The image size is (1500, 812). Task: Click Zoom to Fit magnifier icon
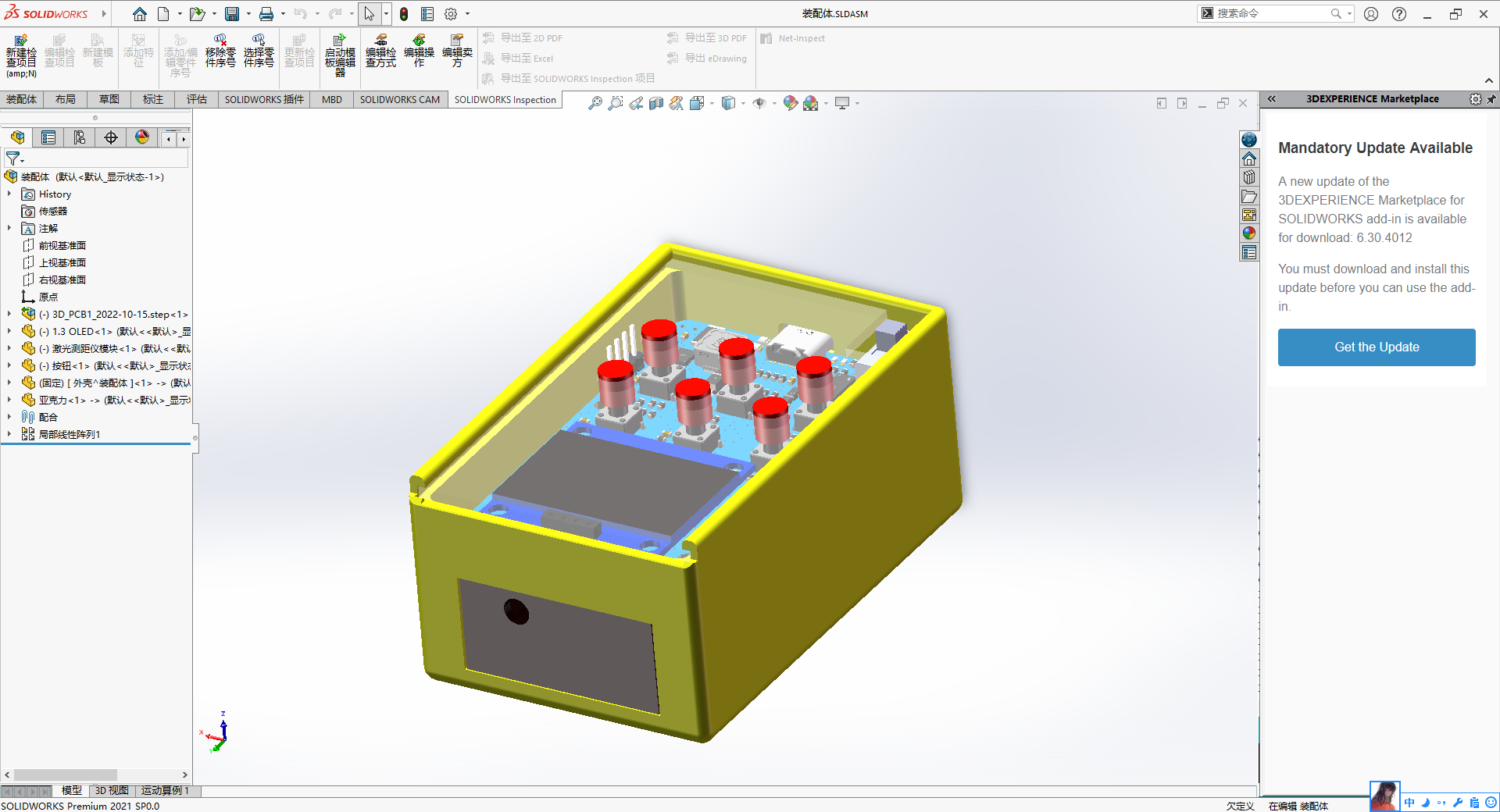595,103
